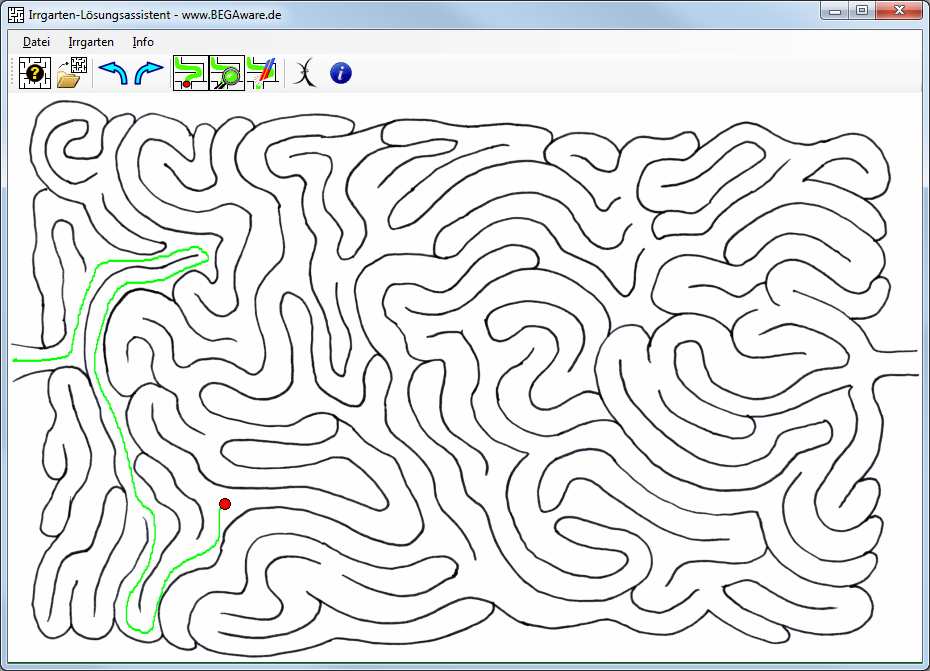Undo last step with left blue arrow

pos(113,73)
